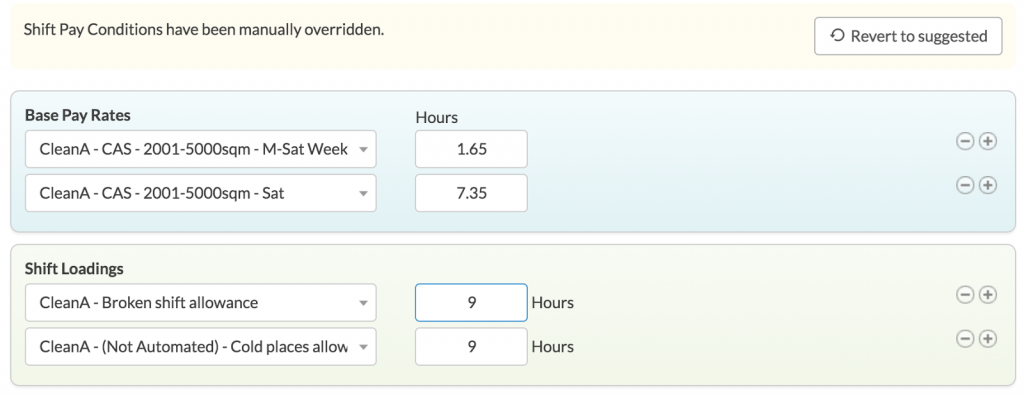
Task: Add a loading after Cold places allowance
Action: [988, 339]
